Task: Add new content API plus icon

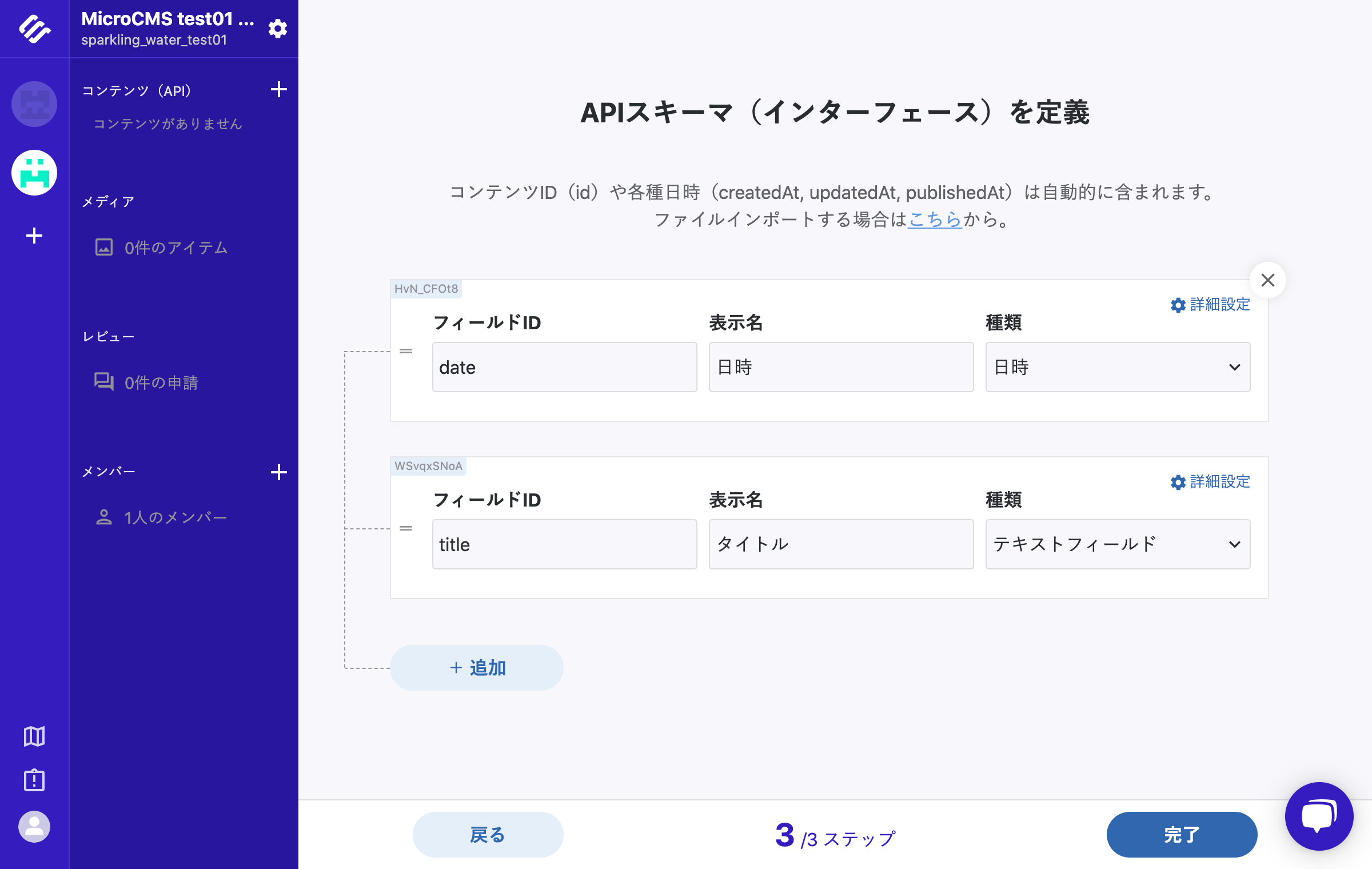Action: 278,90
